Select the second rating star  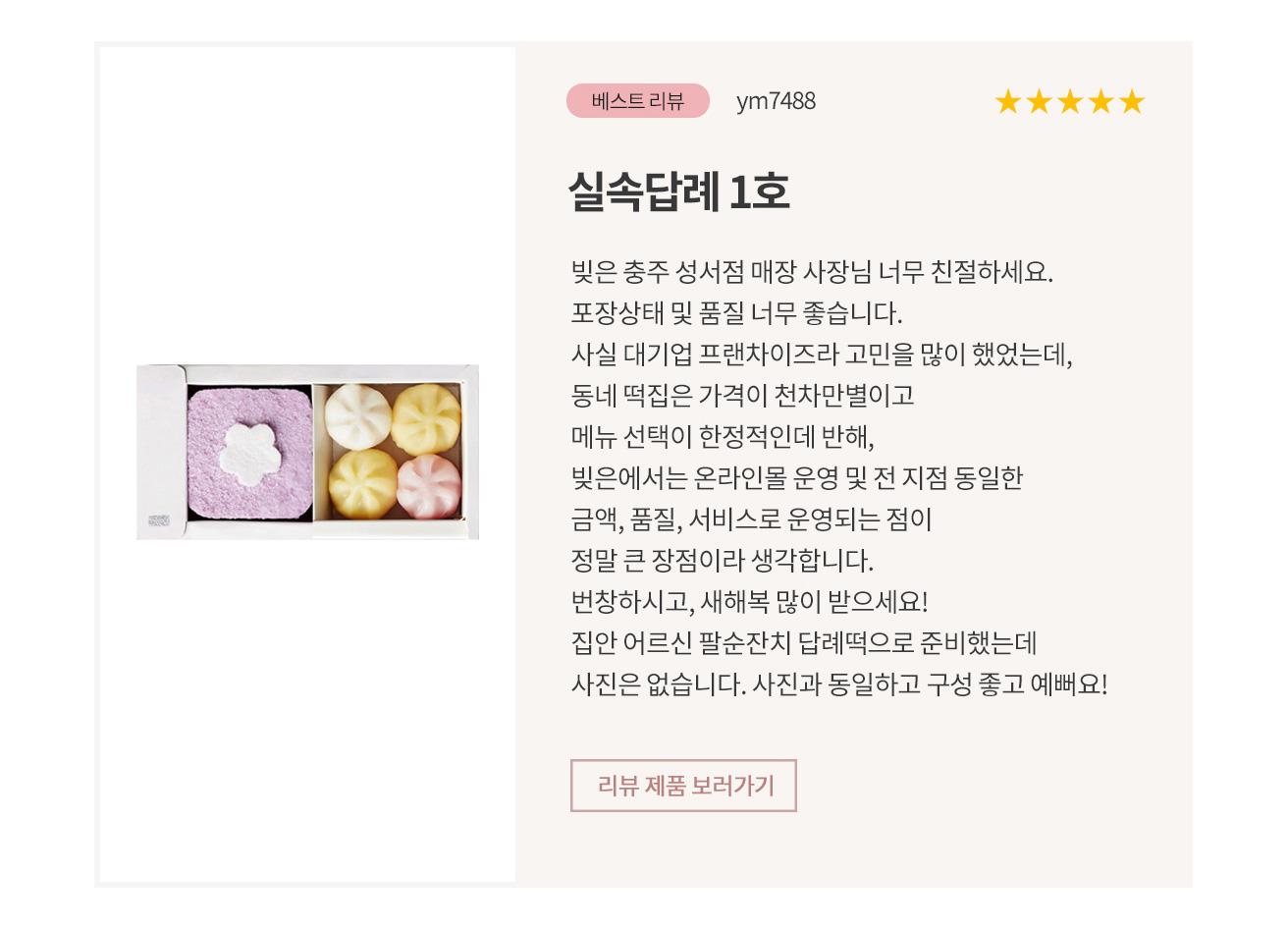pos(1039,101)
